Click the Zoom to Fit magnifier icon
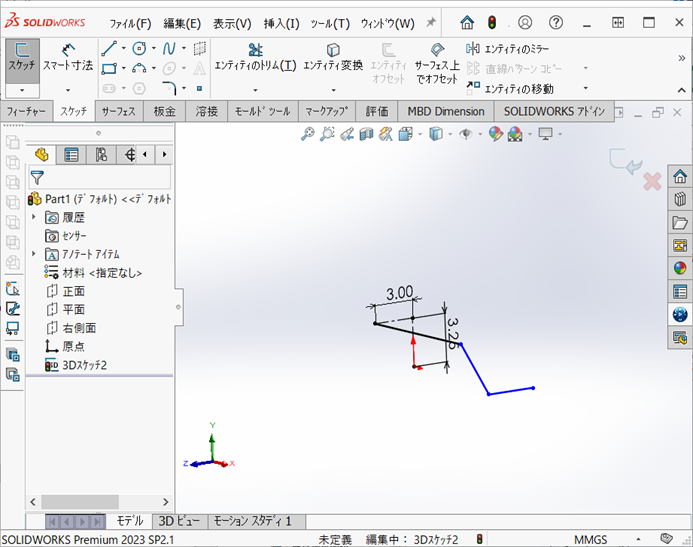Screen dimensions: 693x547 308,134
